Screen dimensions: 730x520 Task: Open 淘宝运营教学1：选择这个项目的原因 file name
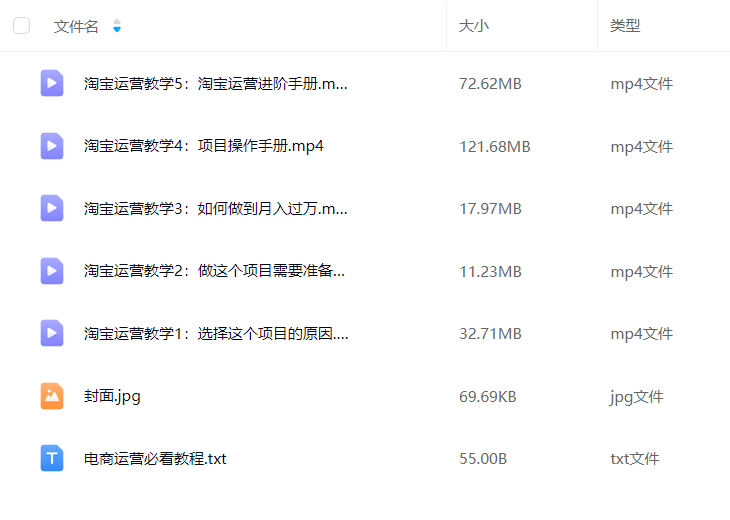coord(216,334)
